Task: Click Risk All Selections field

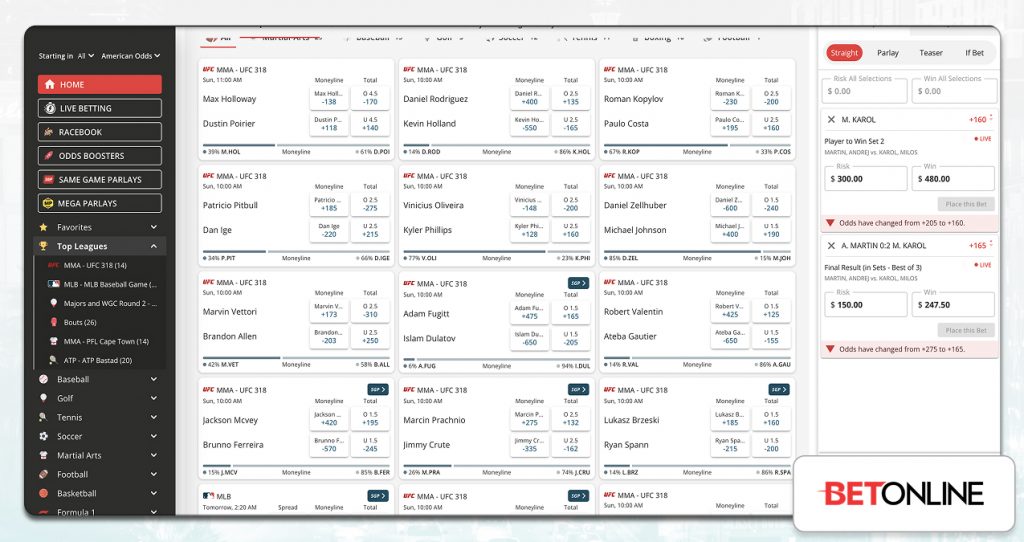Action: pyautogui.click(x=865, y=91)
